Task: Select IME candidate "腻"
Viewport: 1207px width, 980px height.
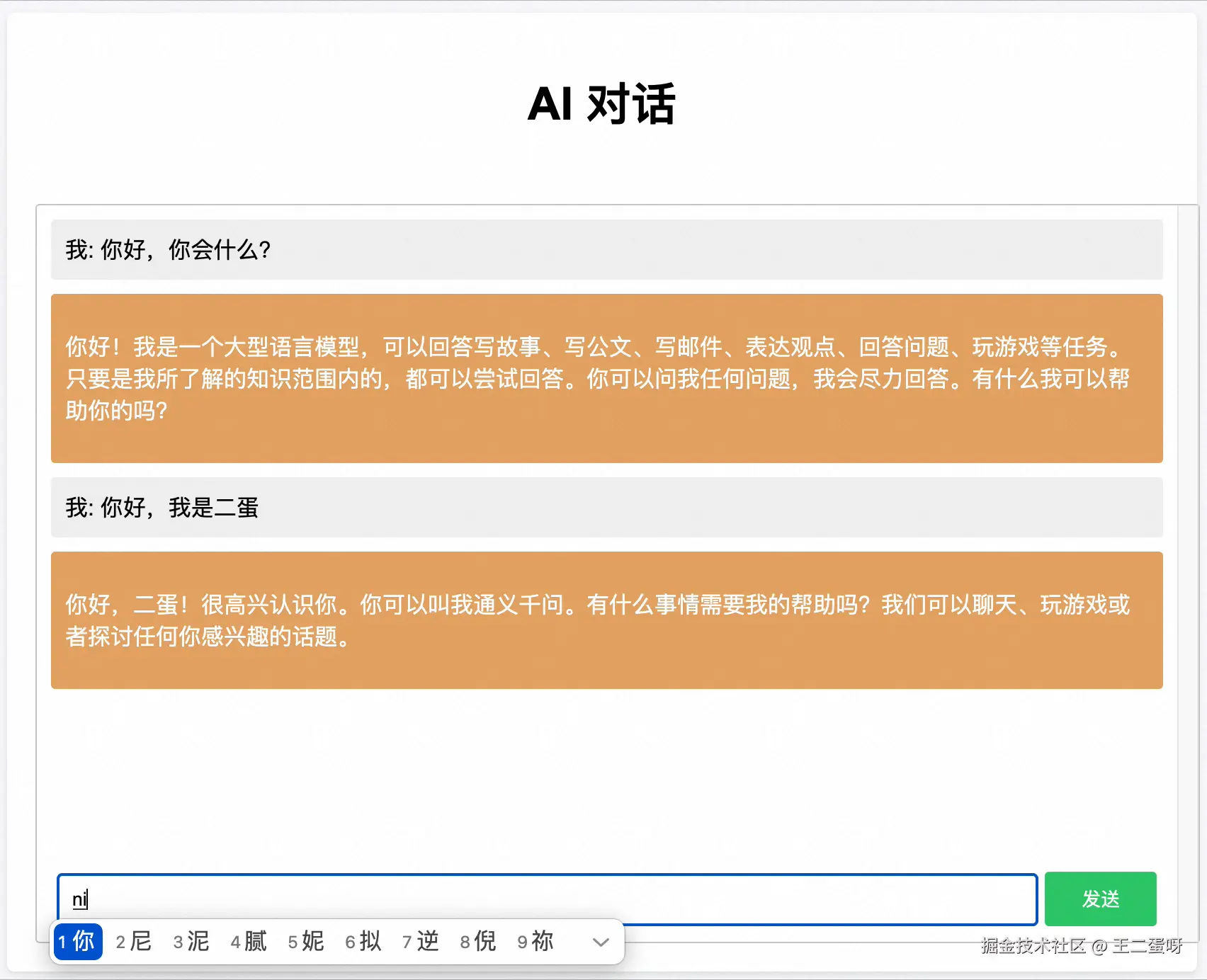Action: 248,942
